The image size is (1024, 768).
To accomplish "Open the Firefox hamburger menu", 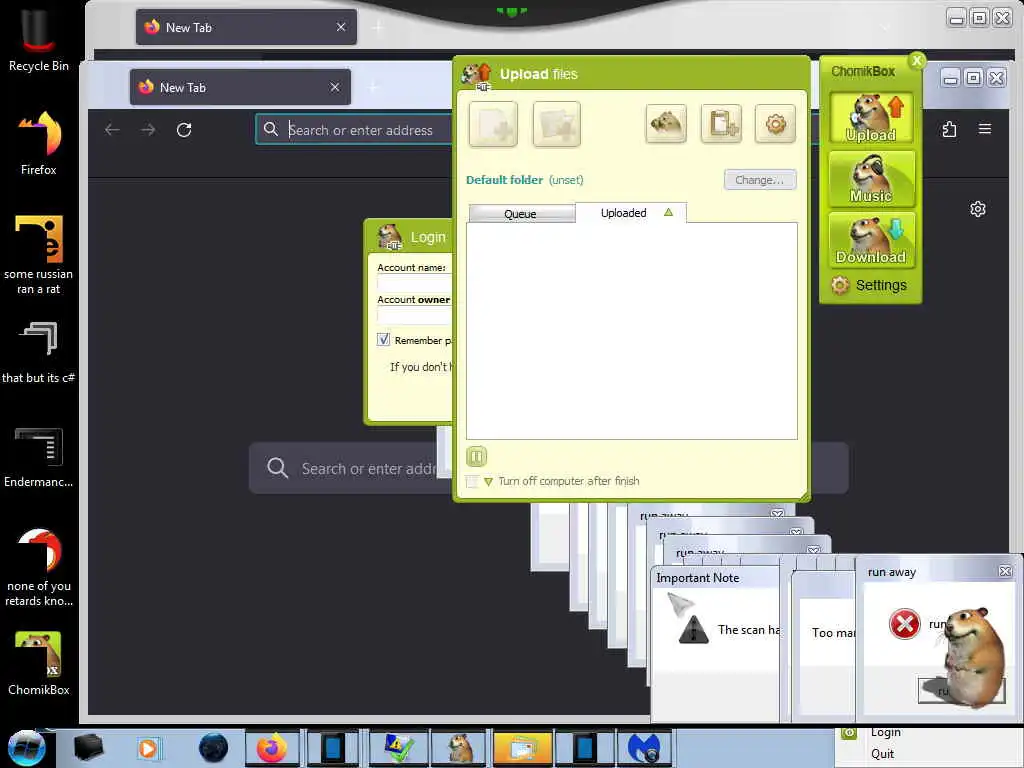I will (985, 129).
